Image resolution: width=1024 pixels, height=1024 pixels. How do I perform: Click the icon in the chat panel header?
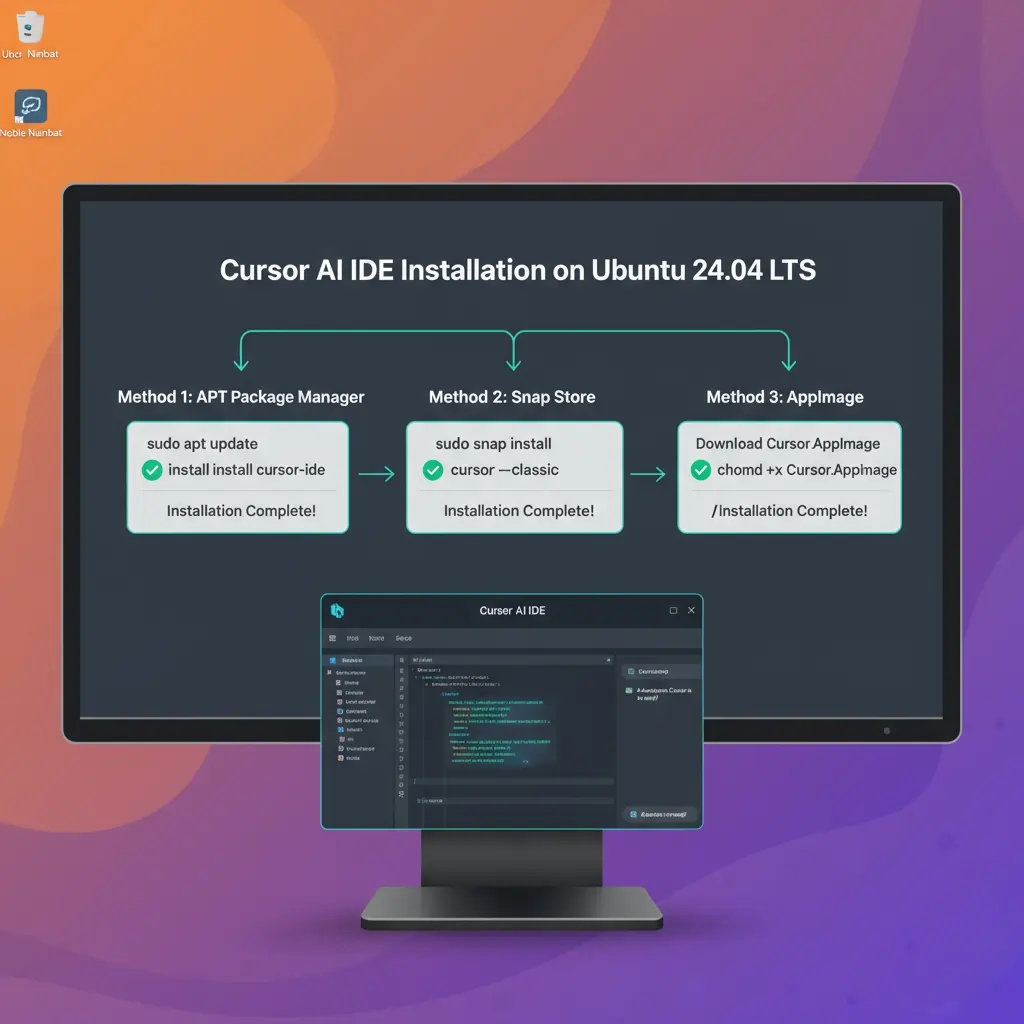pyautogui.click(x=630, y=672)
